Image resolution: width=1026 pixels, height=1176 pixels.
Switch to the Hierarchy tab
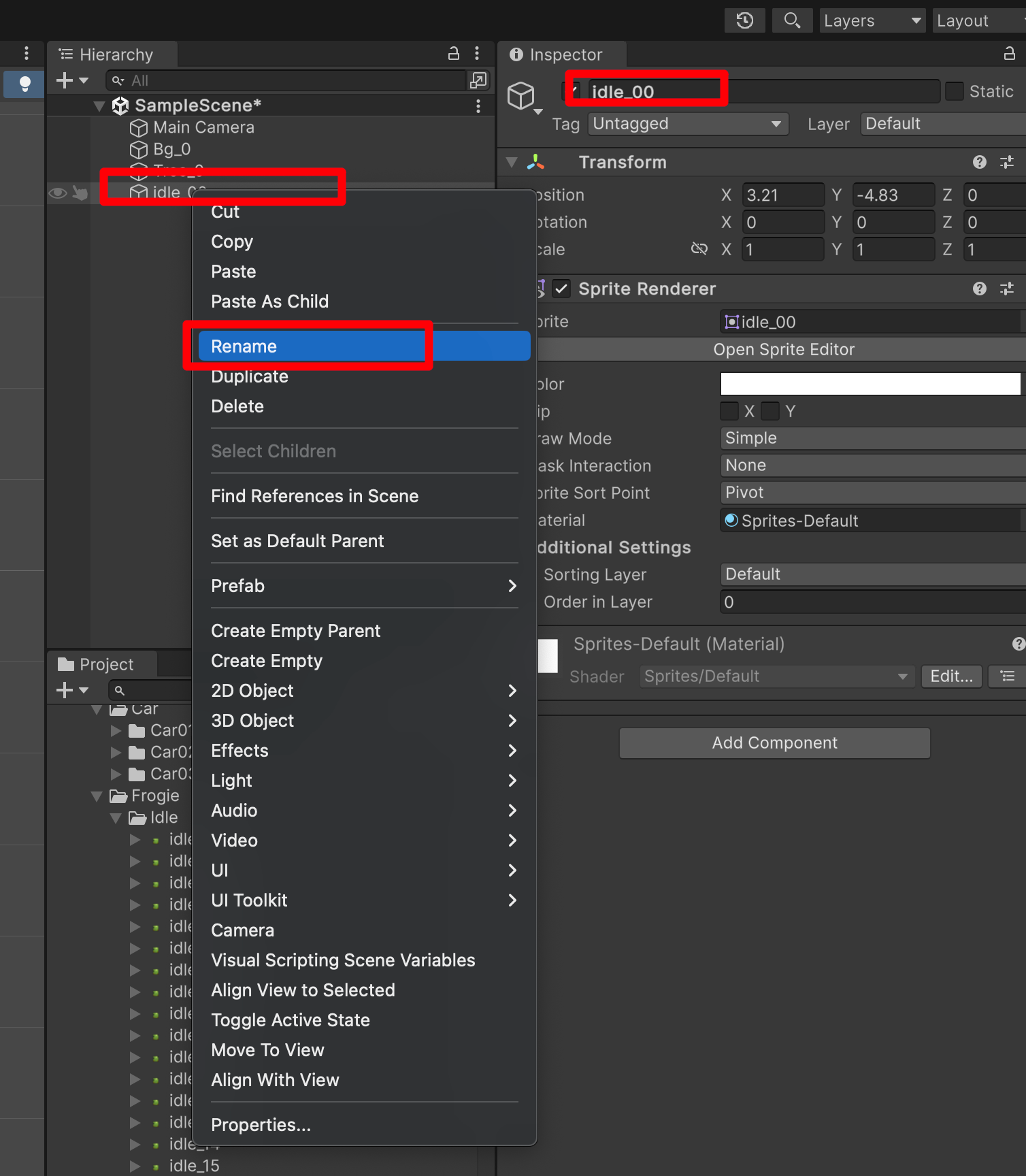(112, 54)
